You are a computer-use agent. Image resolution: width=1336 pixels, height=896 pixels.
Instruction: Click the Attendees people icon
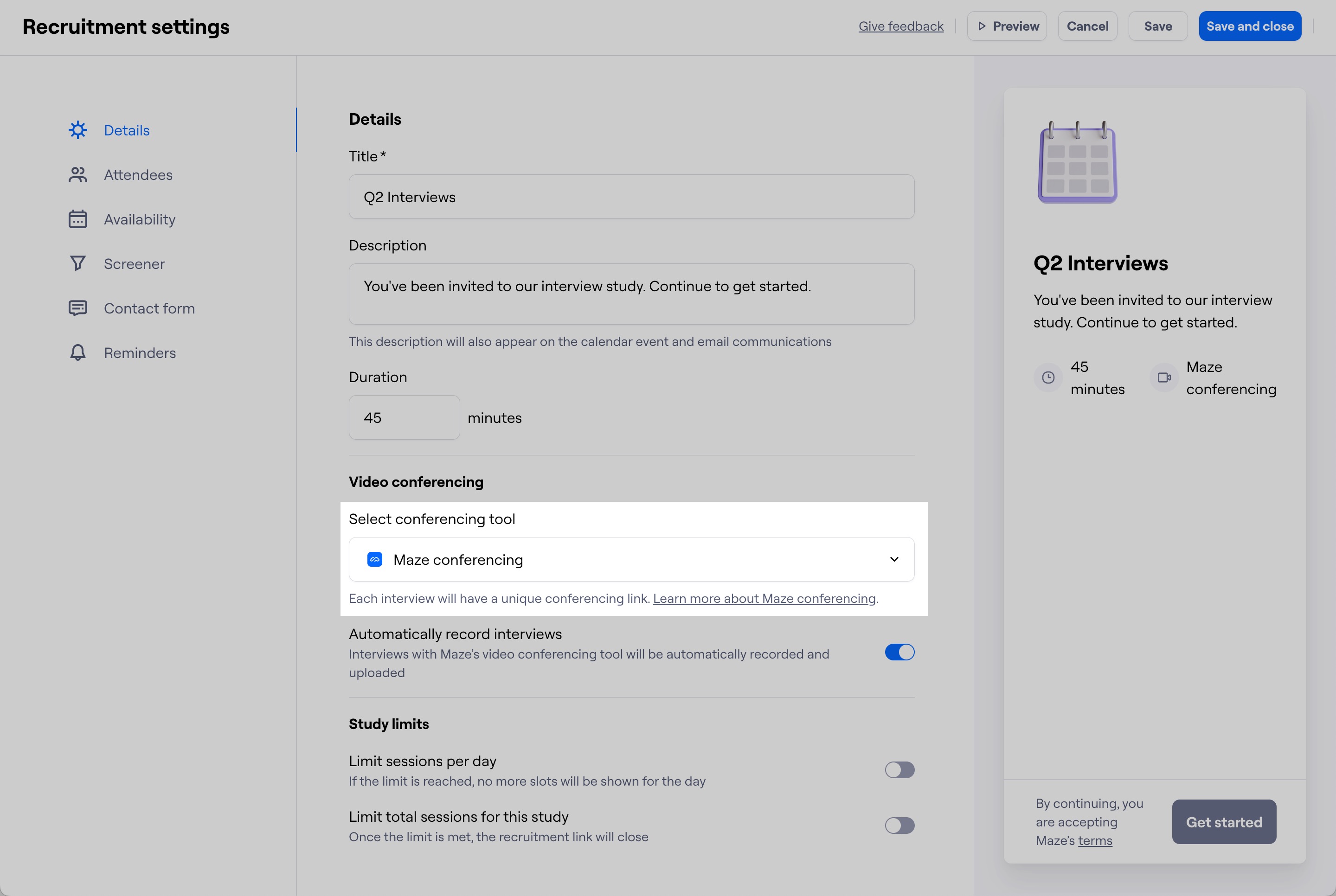tap(78, 175)
